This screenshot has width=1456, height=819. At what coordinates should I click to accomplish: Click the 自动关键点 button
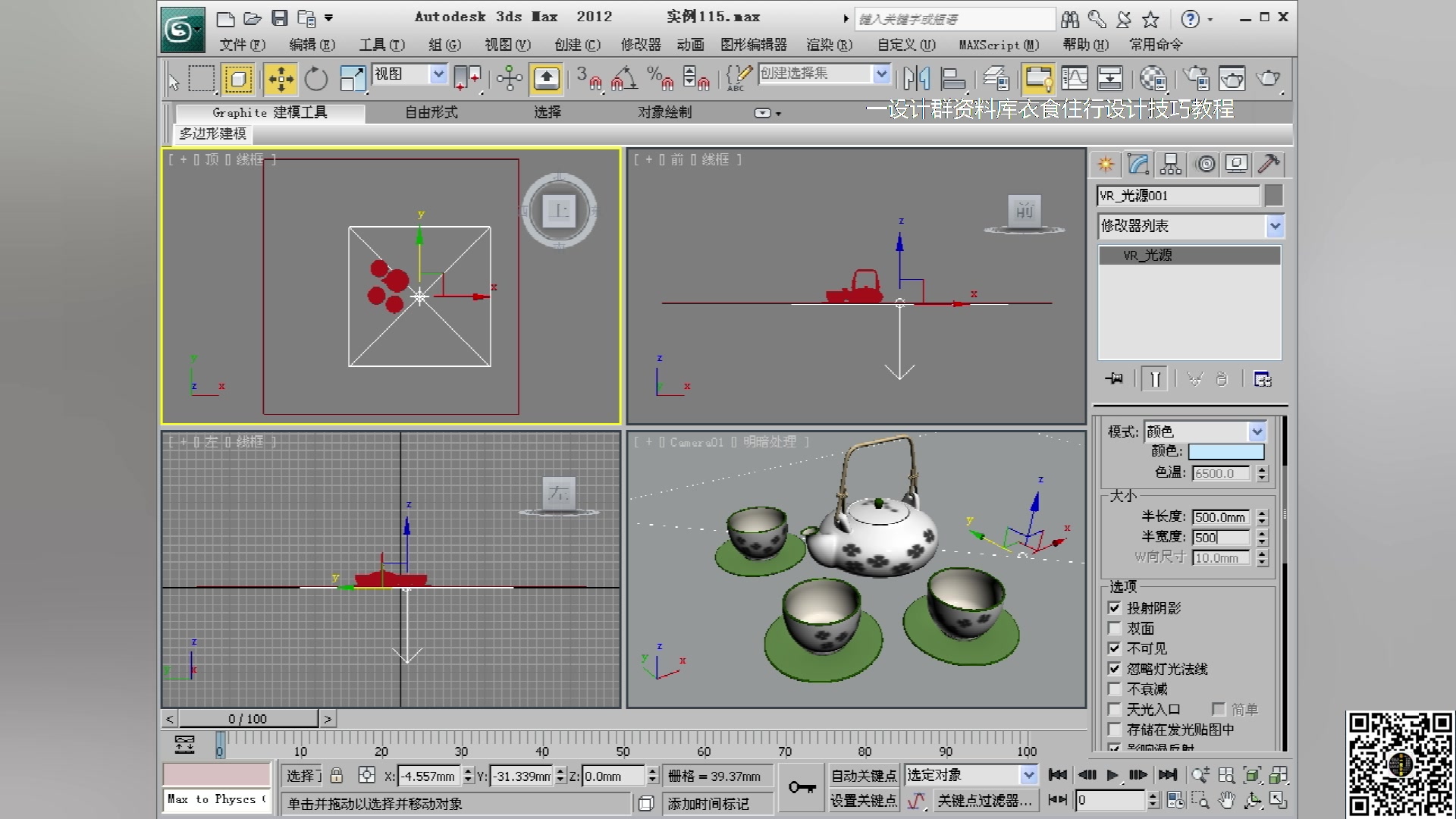coord(863,775)
